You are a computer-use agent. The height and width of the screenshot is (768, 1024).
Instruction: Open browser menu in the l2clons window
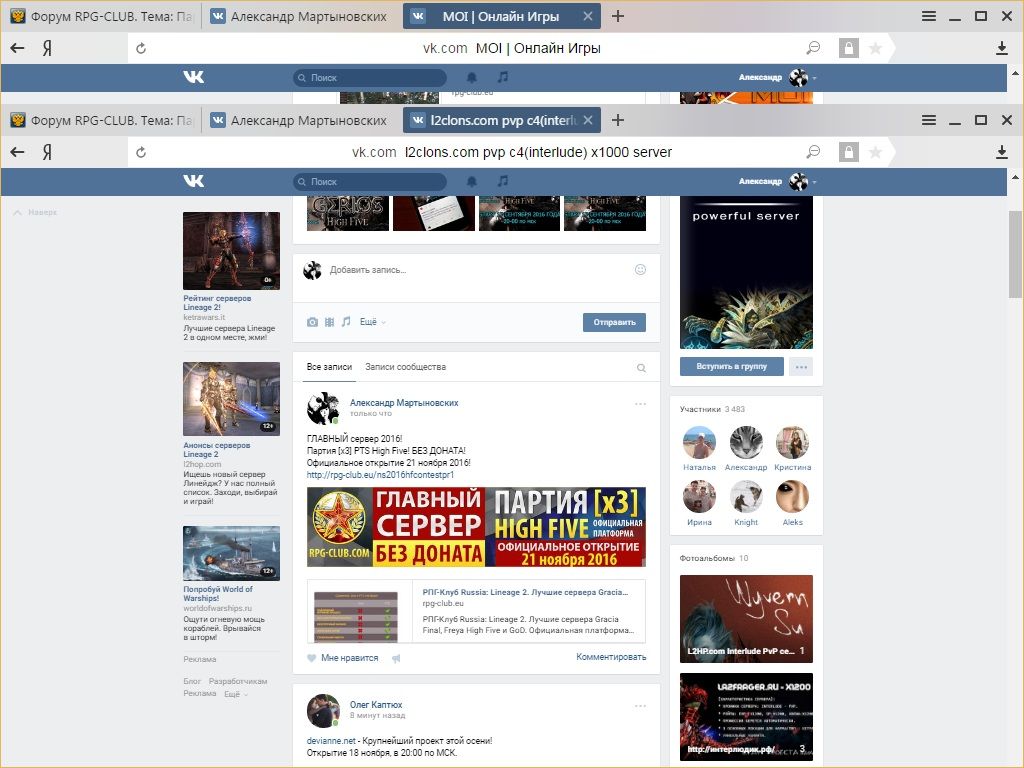click(x=929, y=120)
